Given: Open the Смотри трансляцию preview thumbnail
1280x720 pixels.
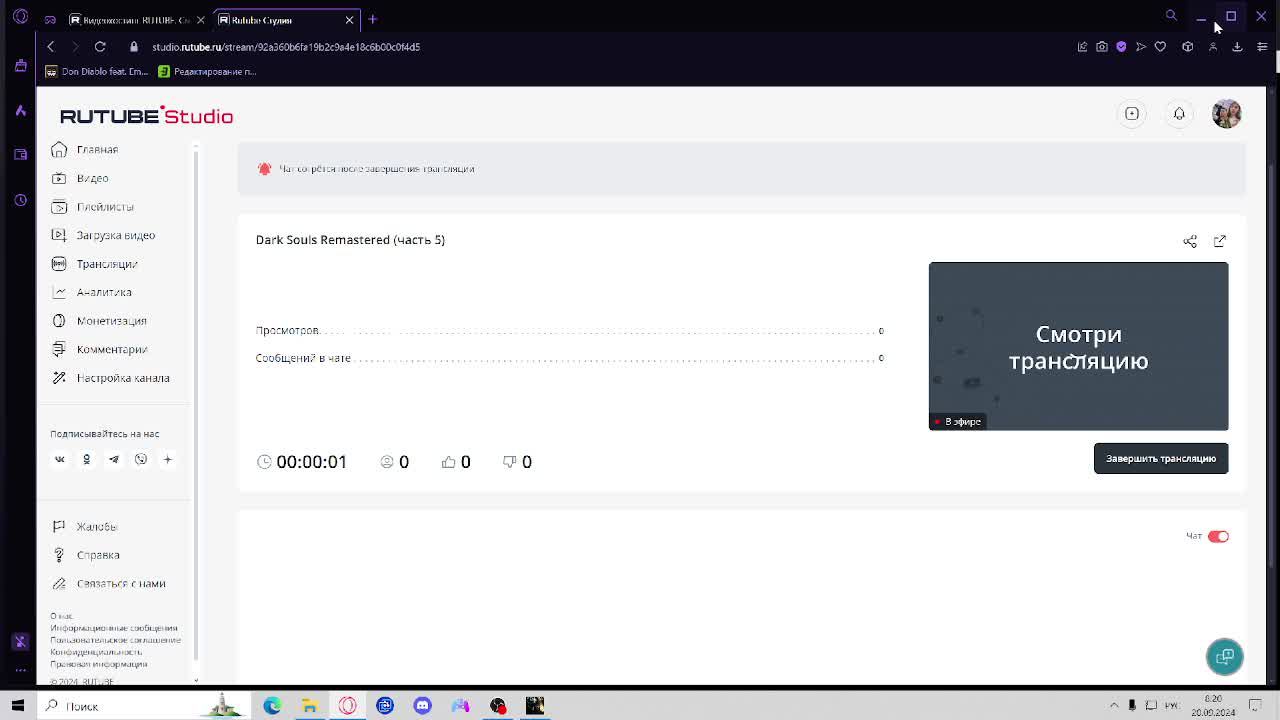Looking at the screenshot, I should point(1078,346).
